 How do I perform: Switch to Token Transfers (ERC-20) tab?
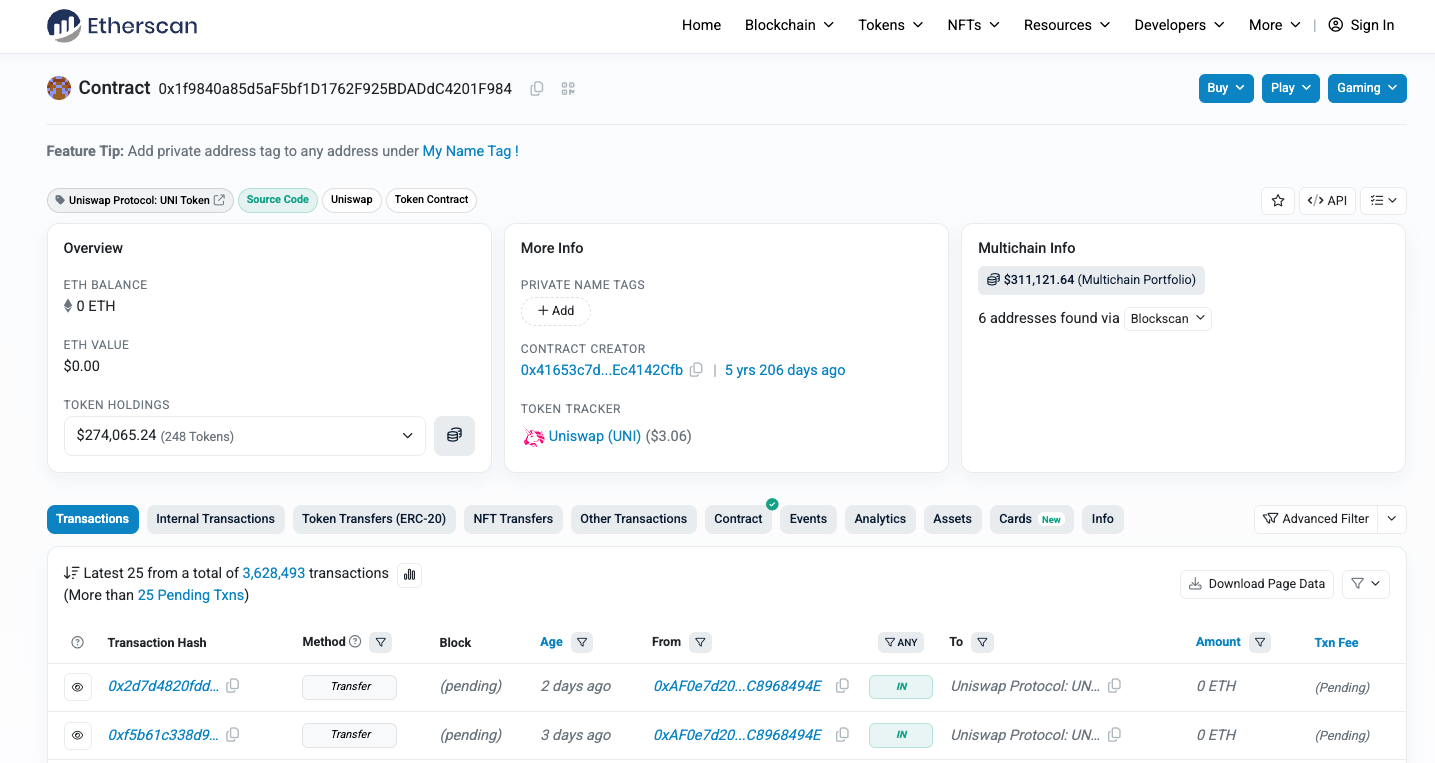(x=374, y=519)
